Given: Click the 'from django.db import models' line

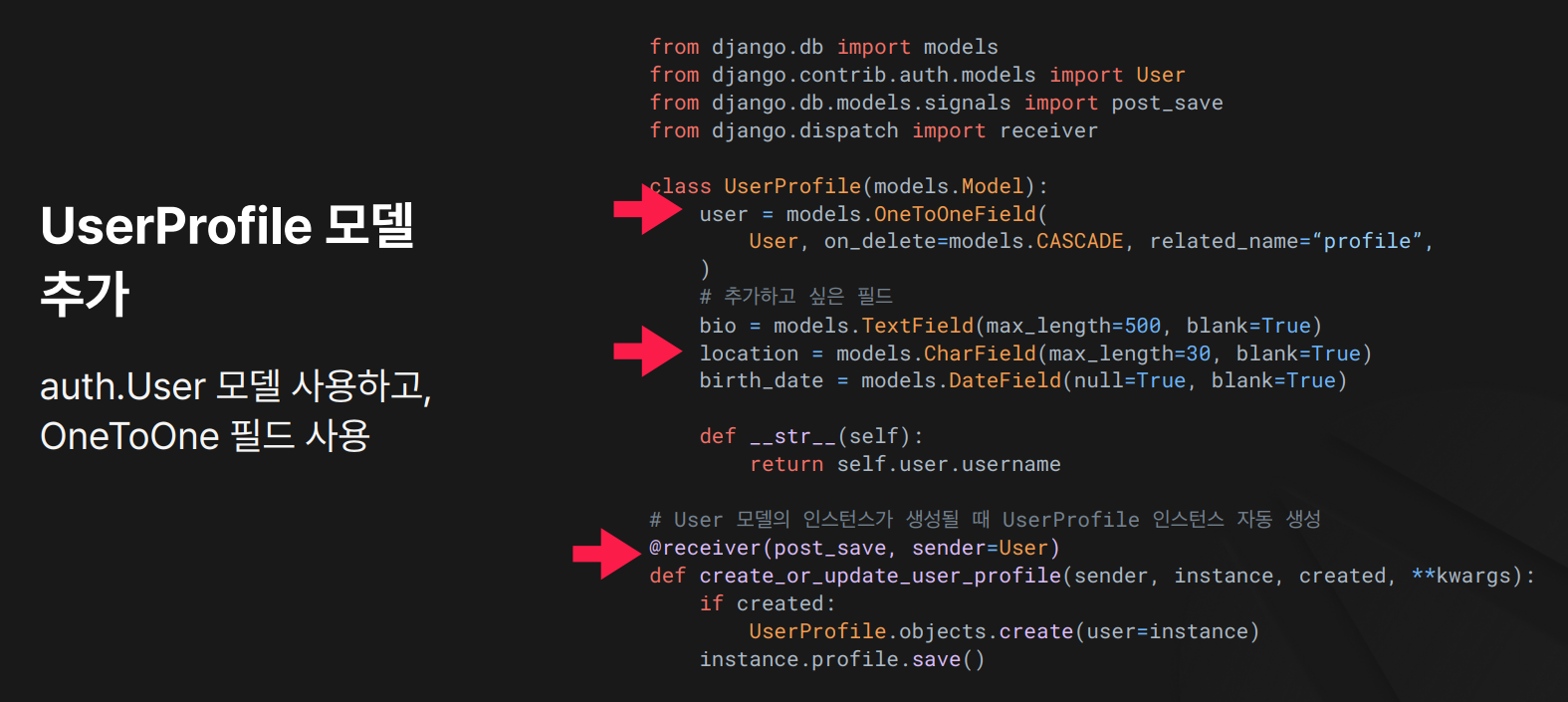Looking at the screenshot, I should coord(823,47).
